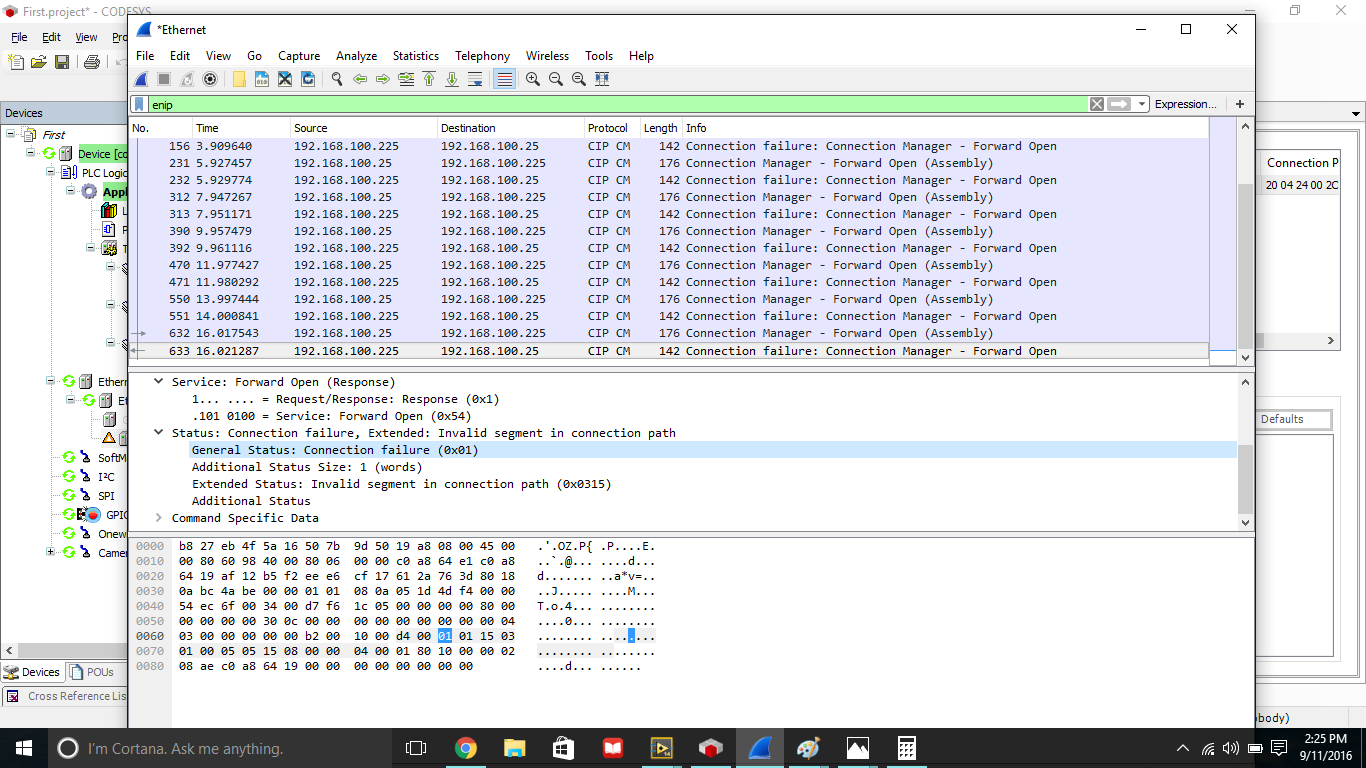Toggle packet list colorization
The width and height of the screenshot is (1366, 768).
[x=505, y=79]
